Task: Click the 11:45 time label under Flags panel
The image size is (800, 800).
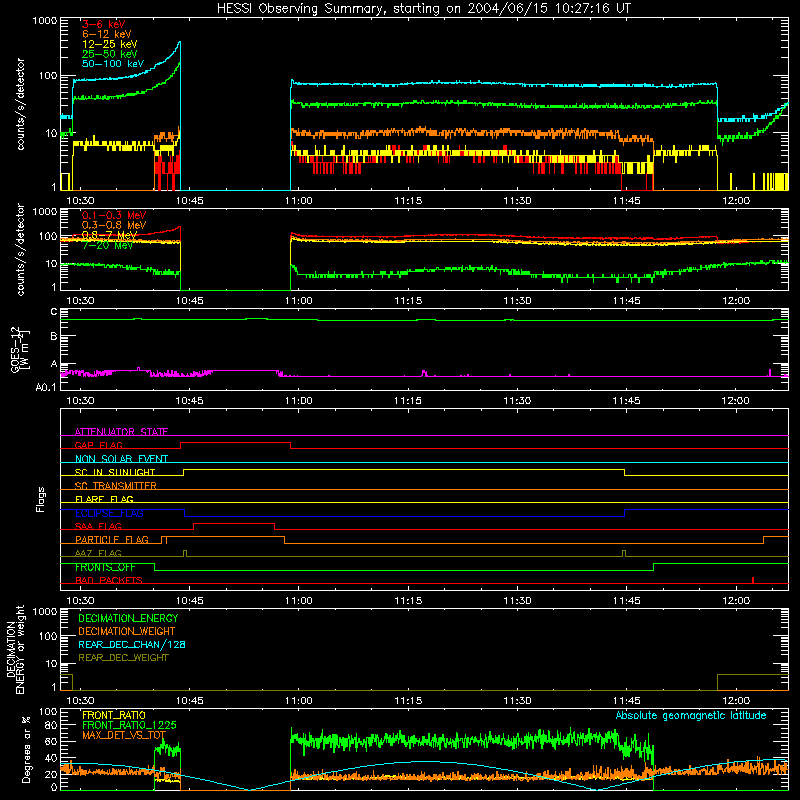Action: 627,601
